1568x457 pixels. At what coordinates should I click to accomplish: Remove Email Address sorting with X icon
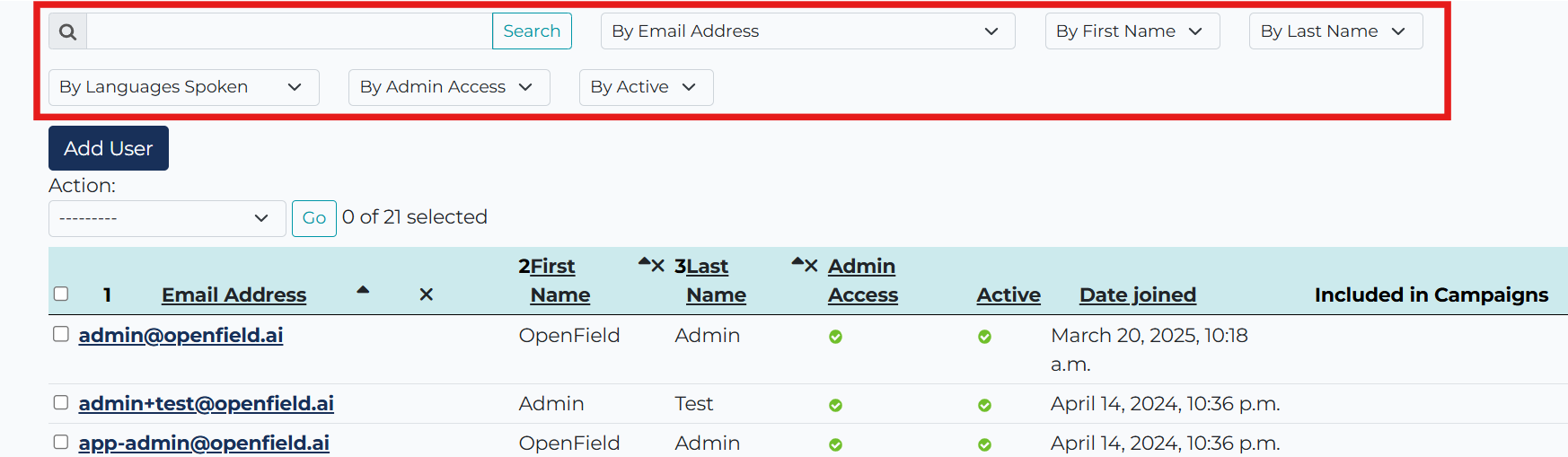(427, 294)
